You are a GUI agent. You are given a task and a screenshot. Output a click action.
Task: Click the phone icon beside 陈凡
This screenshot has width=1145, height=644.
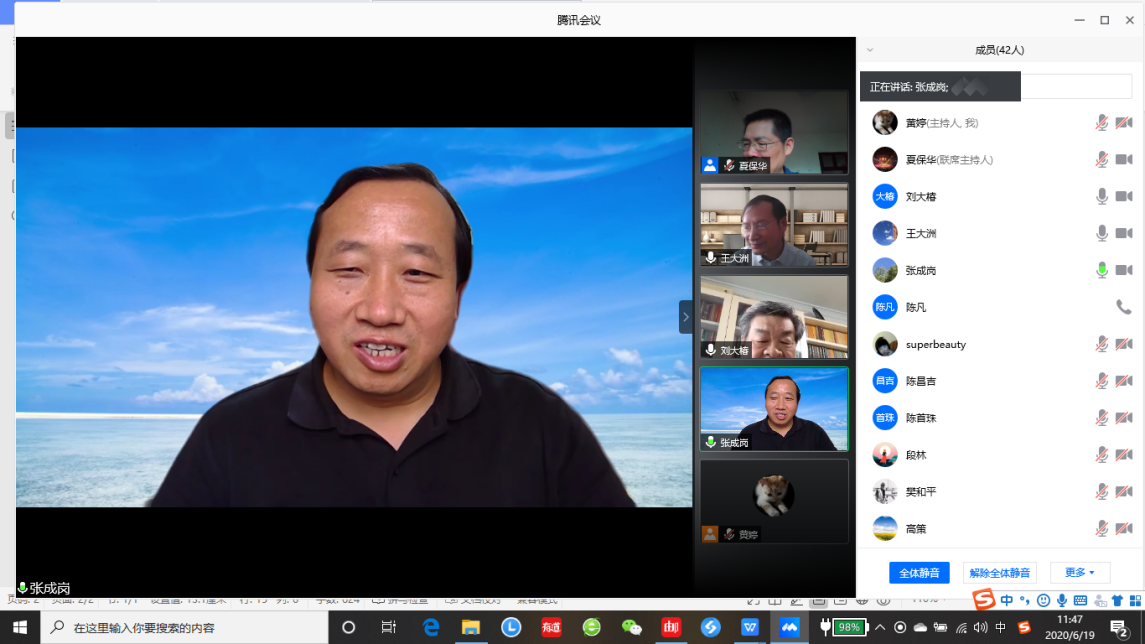(1124, 308)
